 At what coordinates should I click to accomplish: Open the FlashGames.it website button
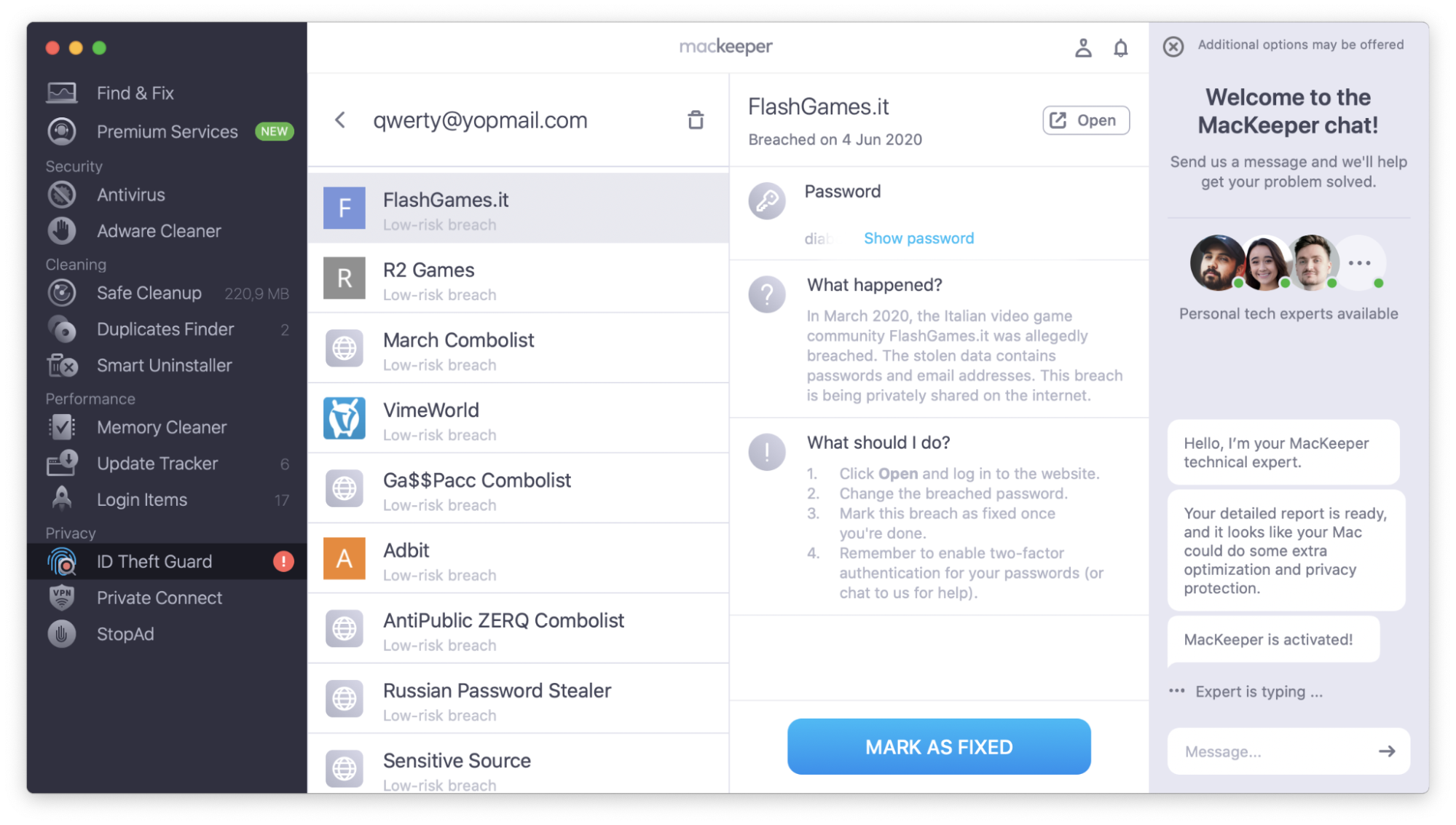[1085, 120]
